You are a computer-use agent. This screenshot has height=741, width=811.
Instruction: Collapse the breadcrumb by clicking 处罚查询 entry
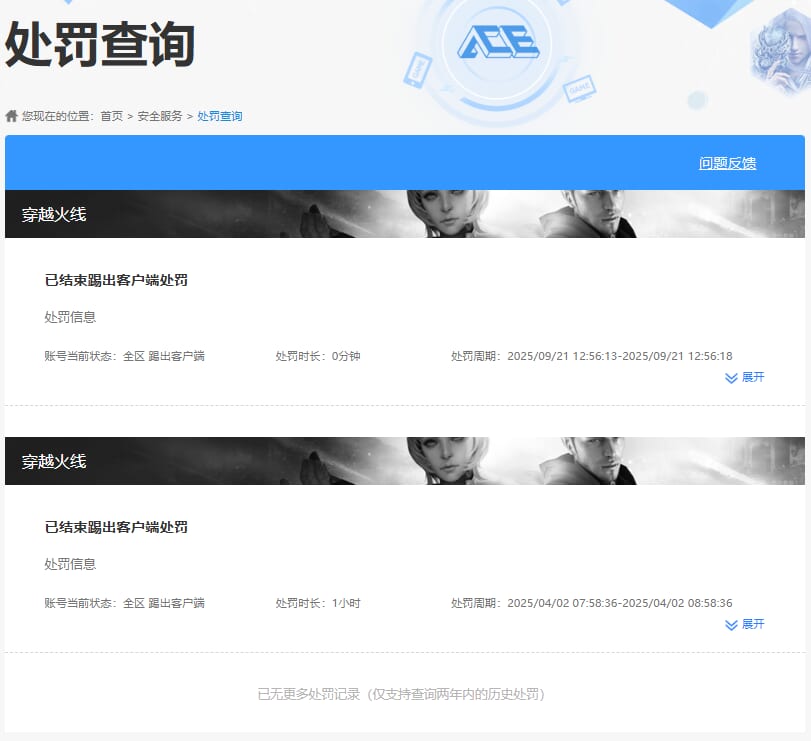[x=216, y=115]
